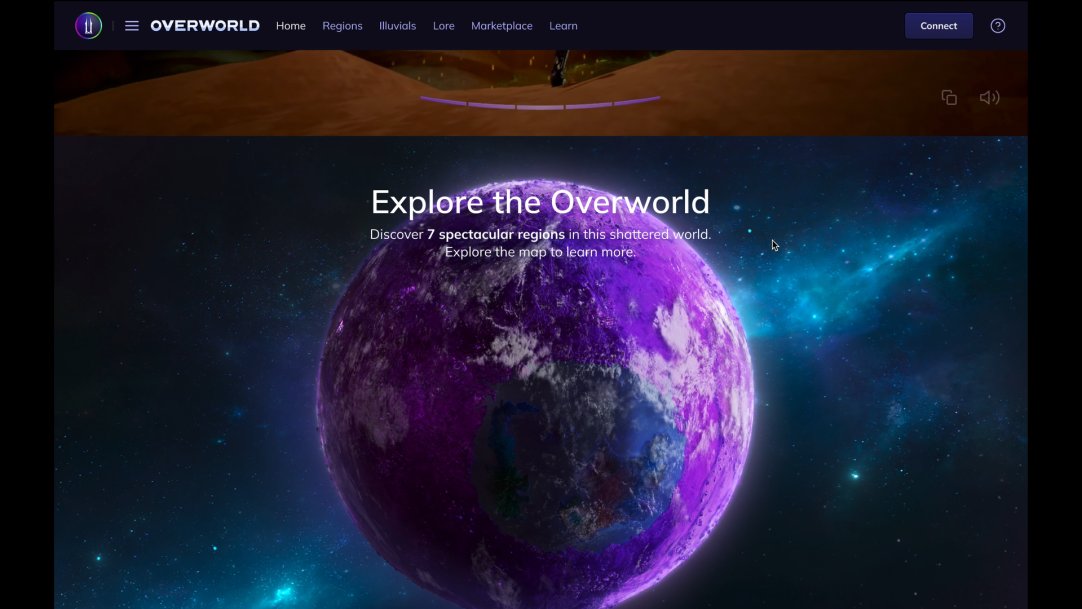Open the Learn nav item
Screen dimensions: 1082x609
(563, 26)
